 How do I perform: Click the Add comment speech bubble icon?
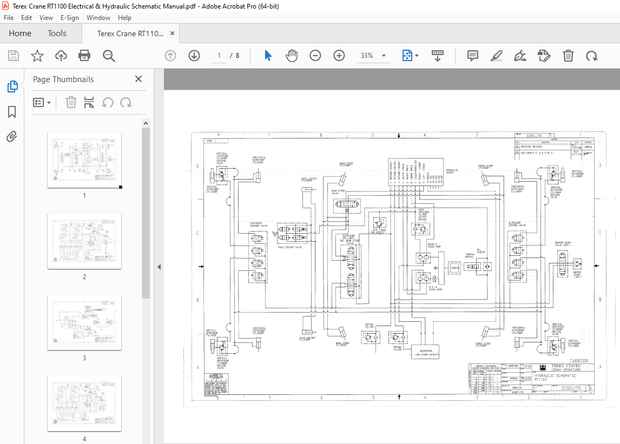click(x=473, y=56)
